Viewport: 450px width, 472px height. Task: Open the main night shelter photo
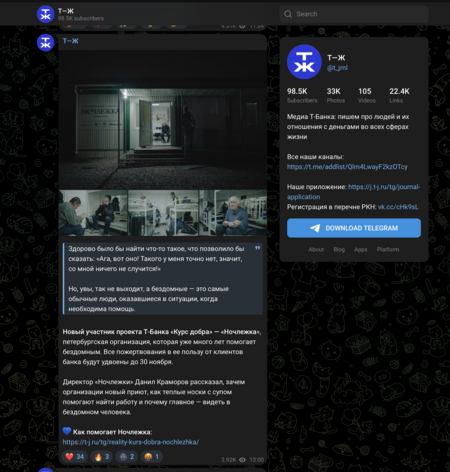click(163, 120)
